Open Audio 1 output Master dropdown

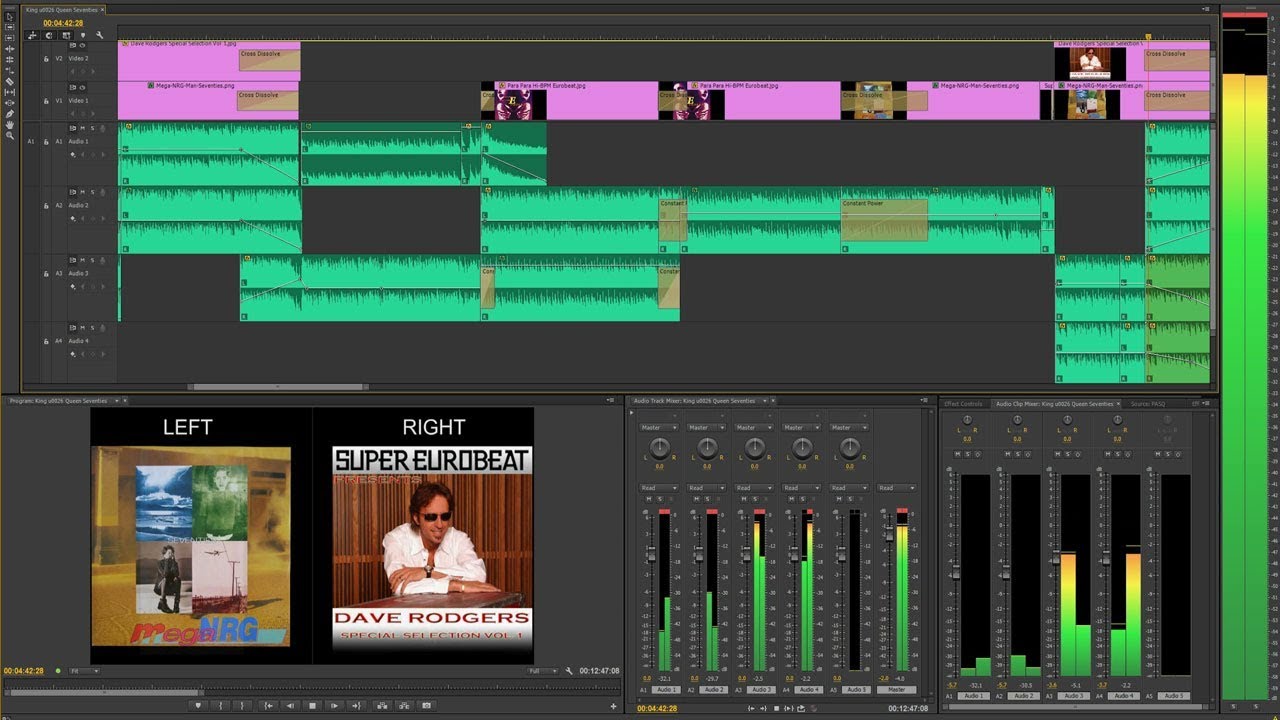[659, 428]
